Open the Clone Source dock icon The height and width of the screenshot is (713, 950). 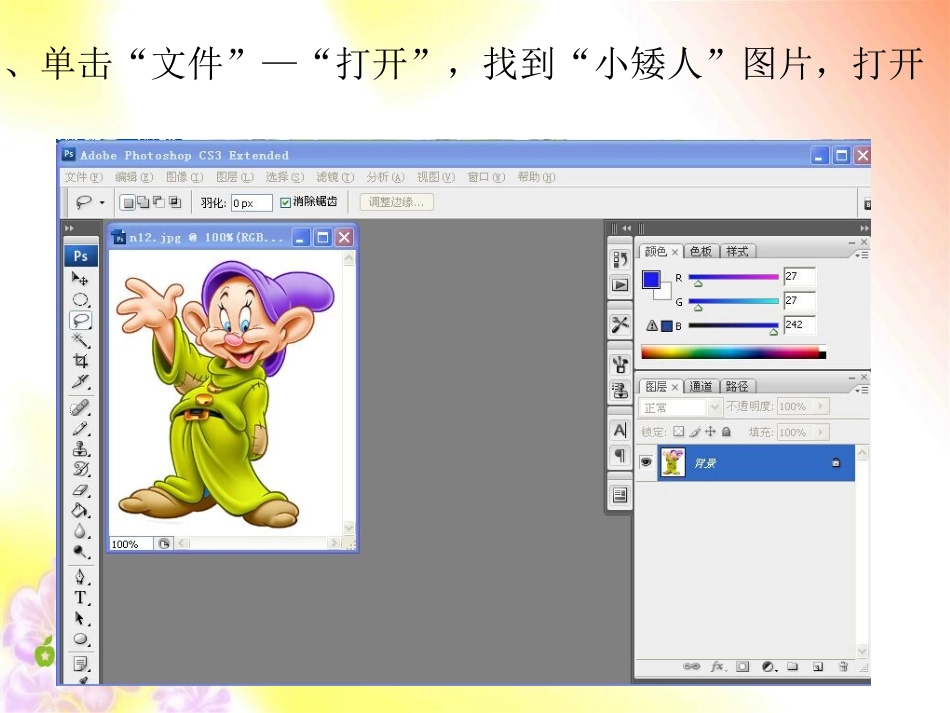pos(620,390)
